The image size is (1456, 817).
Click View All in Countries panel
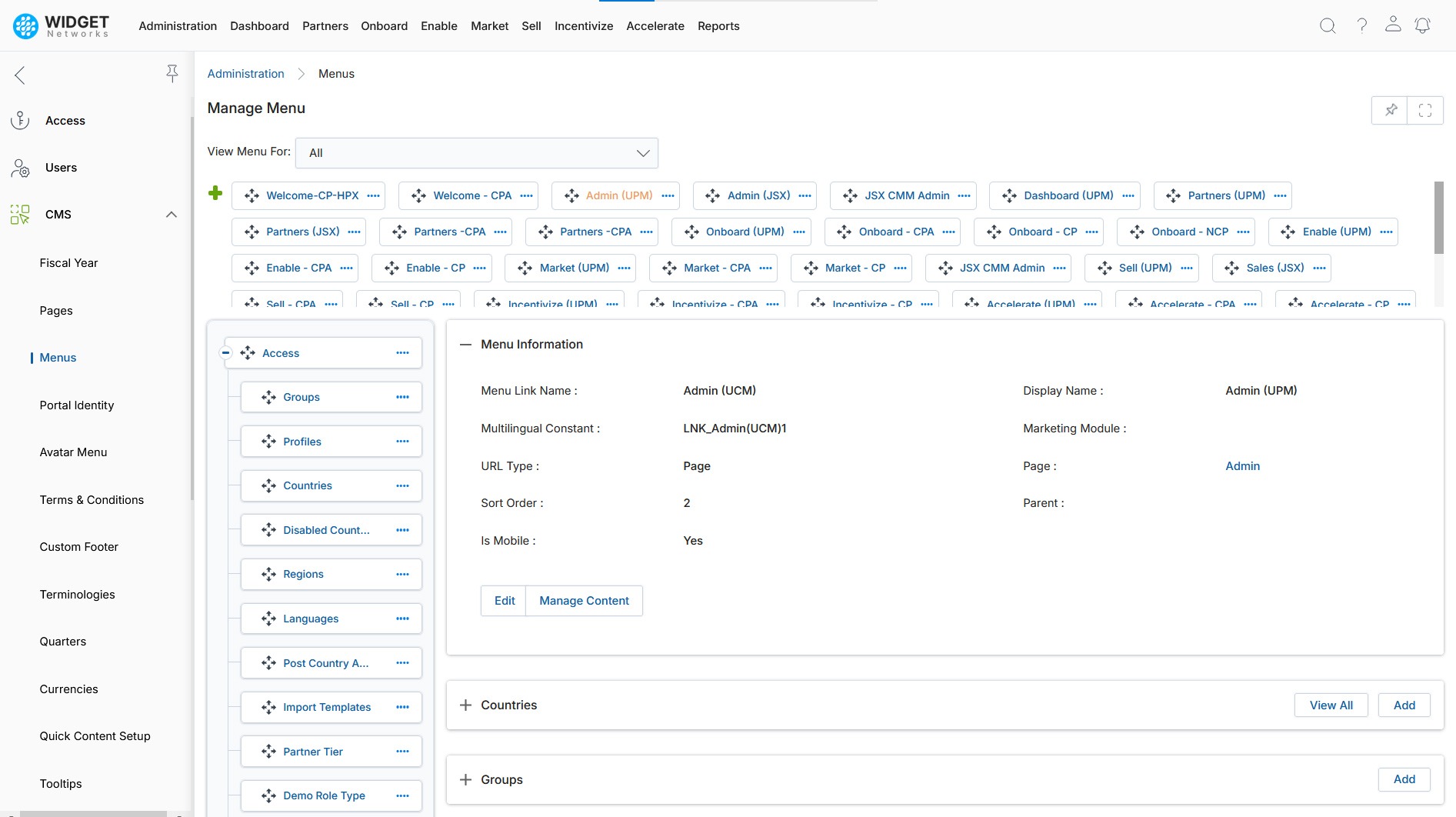point(1331,705)
